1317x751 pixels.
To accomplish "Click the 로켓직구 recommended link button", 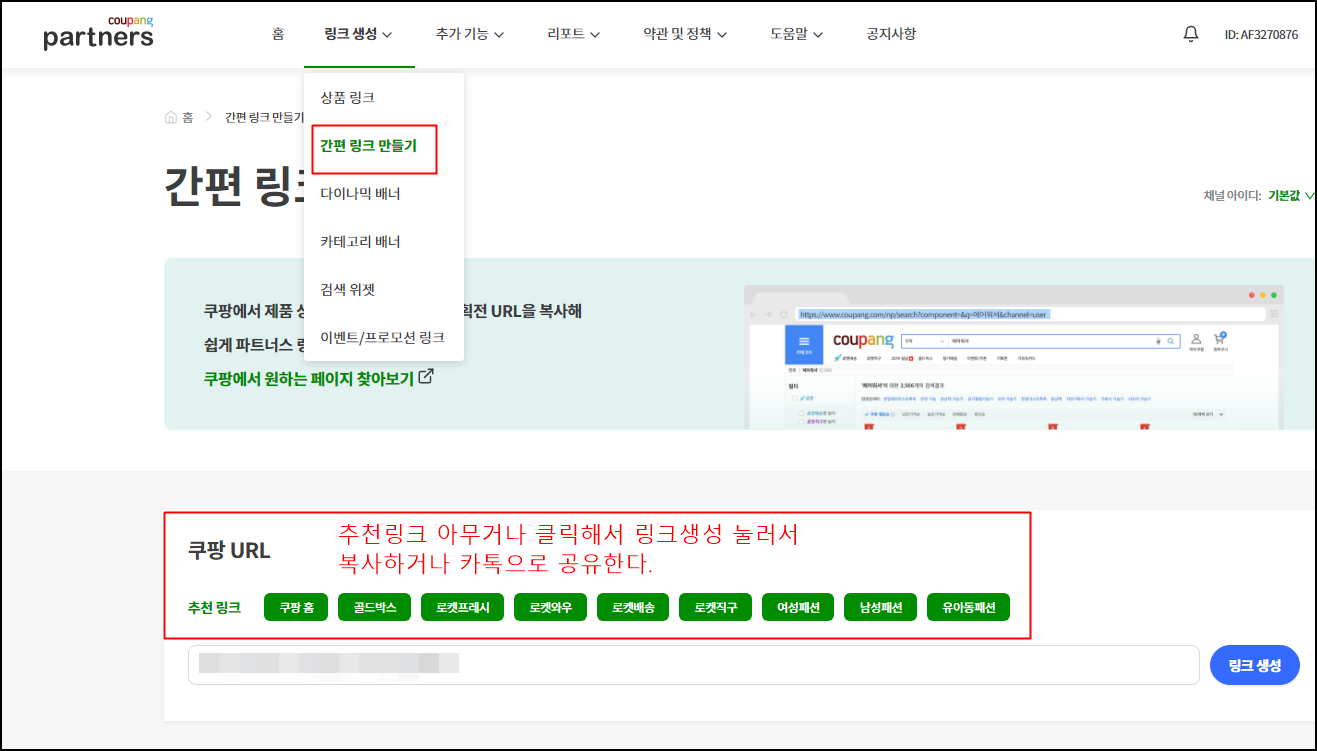I will pyautogui.click(x=715, y=607).
